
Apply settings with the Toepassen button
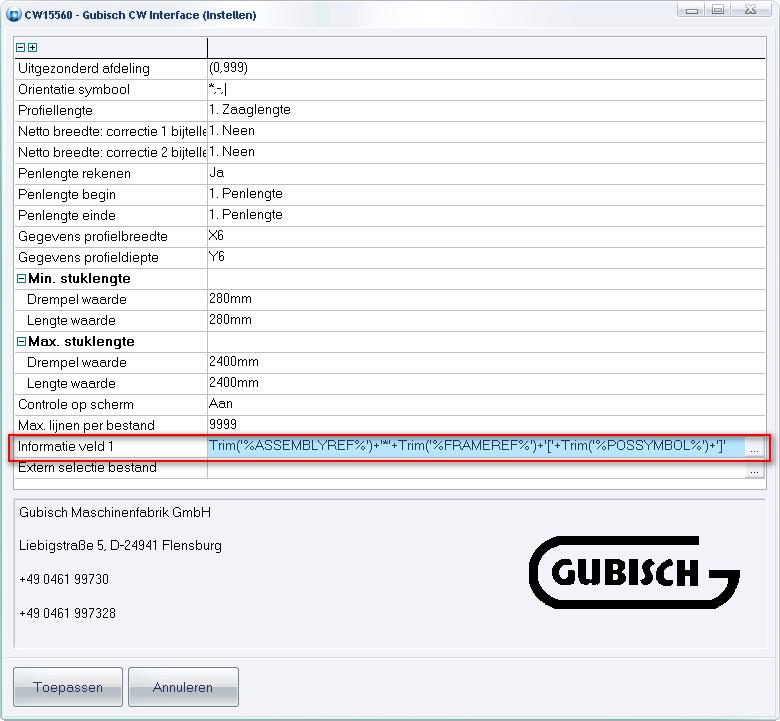coord(68,687)
